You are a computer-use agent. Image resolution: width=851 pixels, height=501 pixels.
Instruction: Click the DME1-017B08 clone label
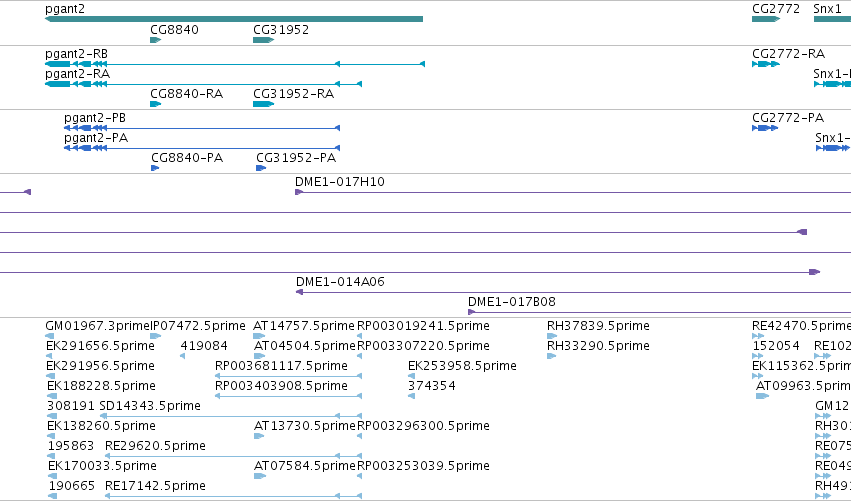[512, 302]
